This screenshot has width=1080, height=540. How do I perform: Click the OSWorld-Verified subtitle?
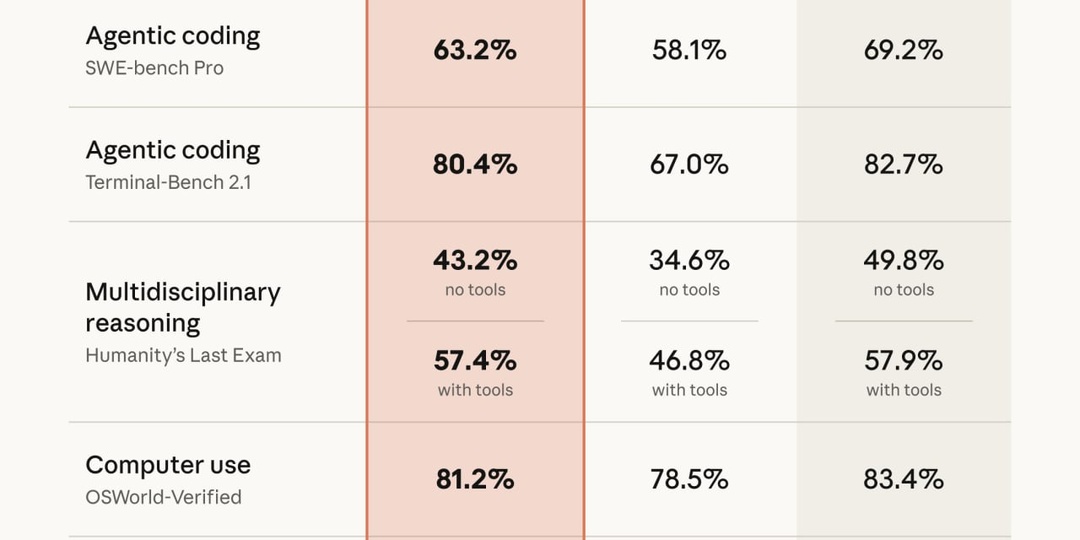pyautogui.click(x=163, y=497)
